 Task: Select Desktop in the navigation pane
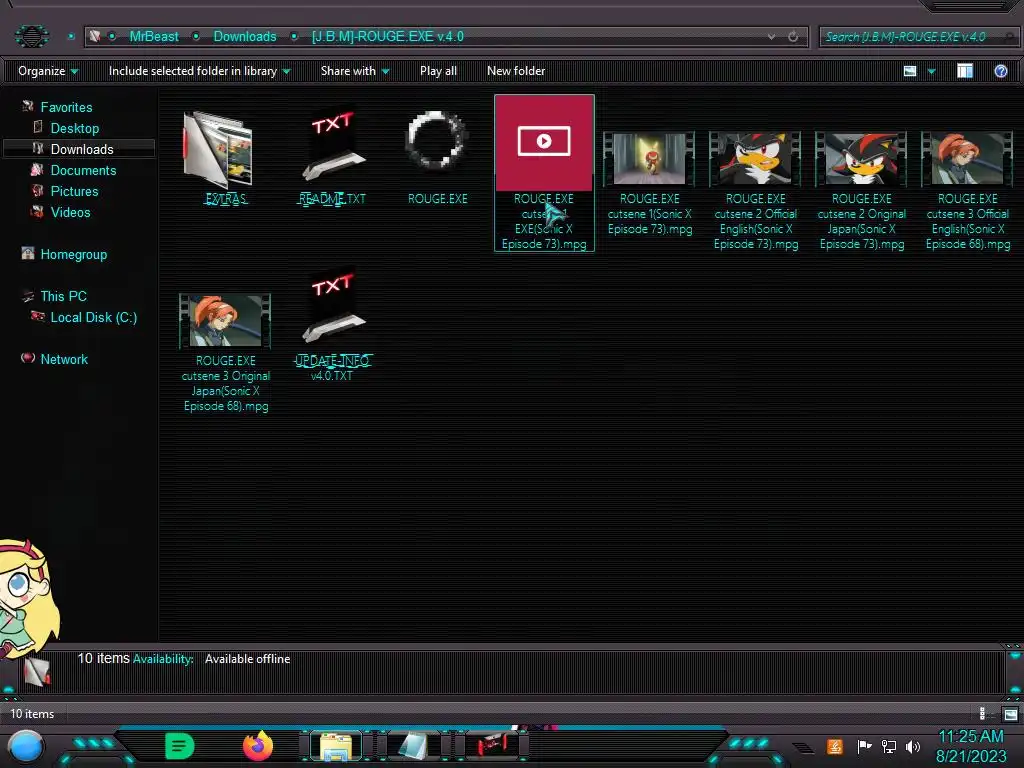point(74,128)
